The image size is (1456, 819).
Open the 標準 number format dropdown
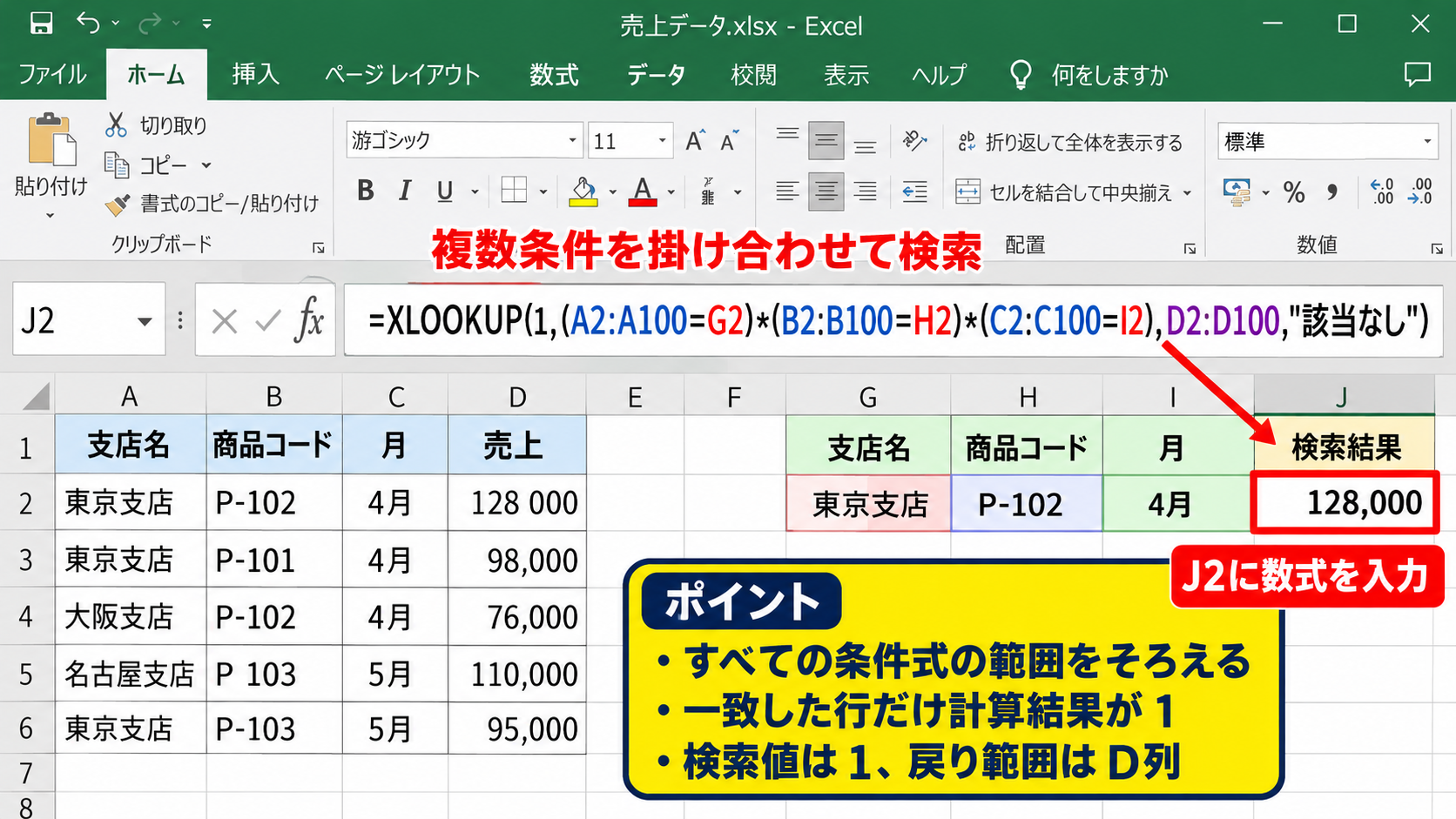[x=1427, y=141]
